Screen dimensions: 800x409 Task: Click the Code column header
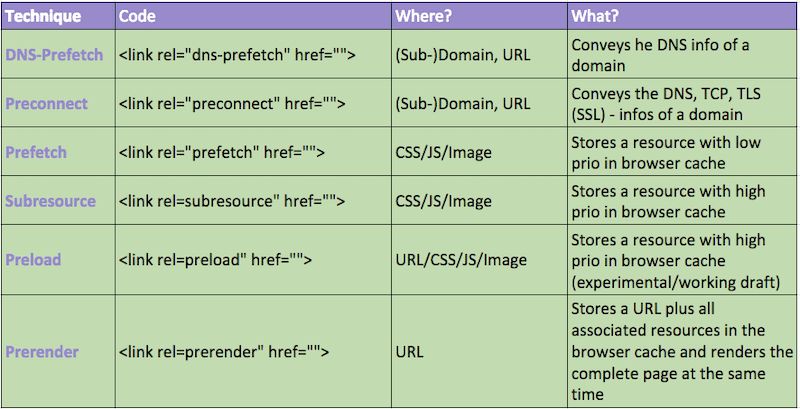(137, 17)
